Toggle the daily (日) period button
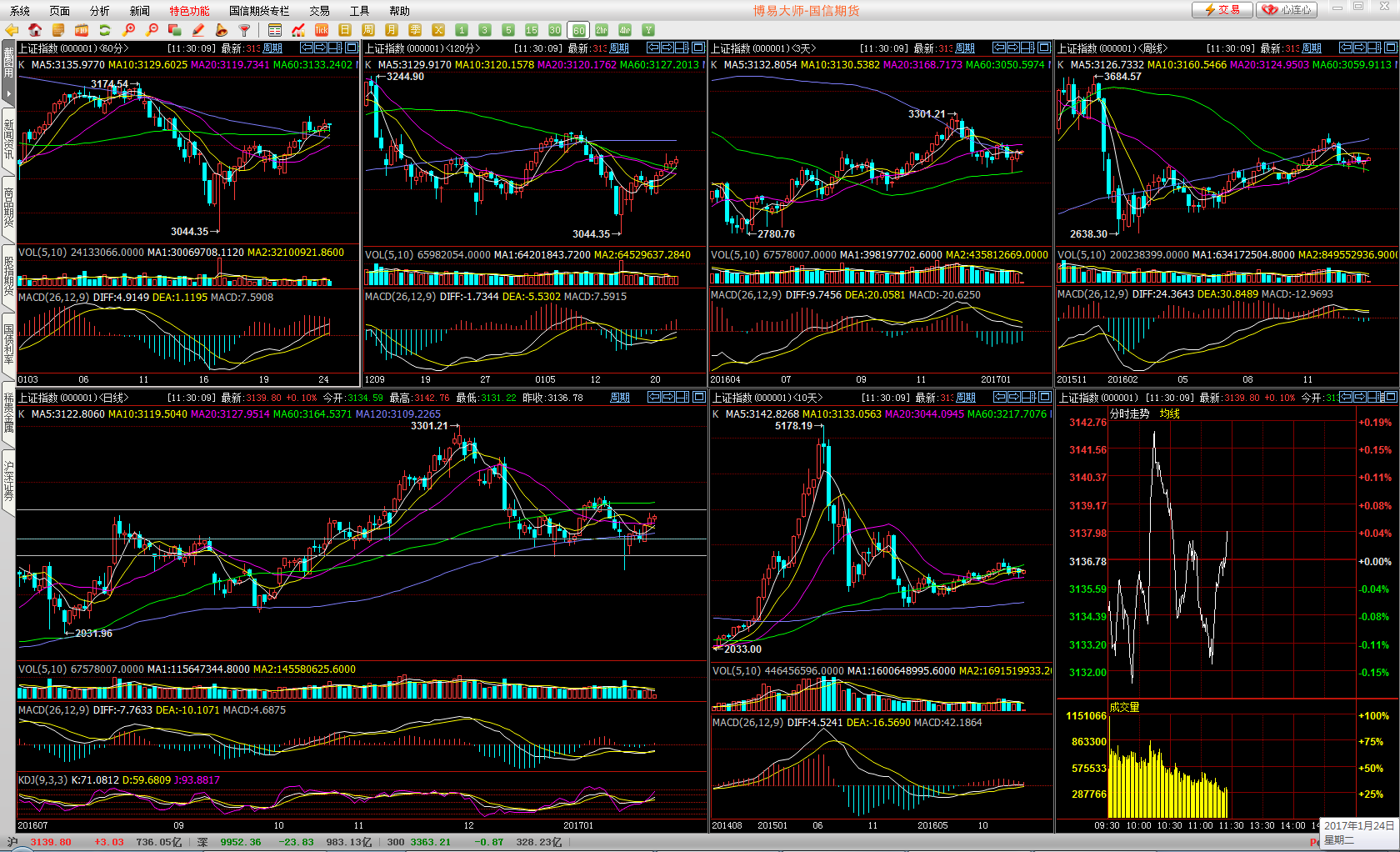1400x852 pixels. (345, 30)
